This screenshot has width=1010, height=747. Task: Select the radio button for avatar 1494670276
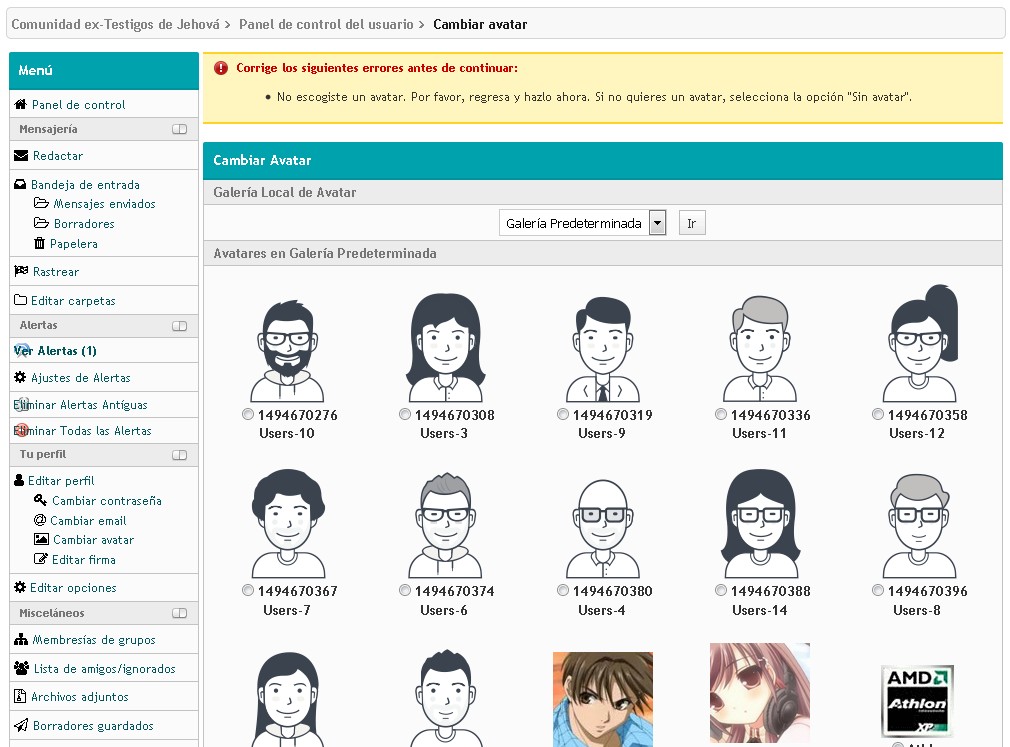[x=248, y=414]
